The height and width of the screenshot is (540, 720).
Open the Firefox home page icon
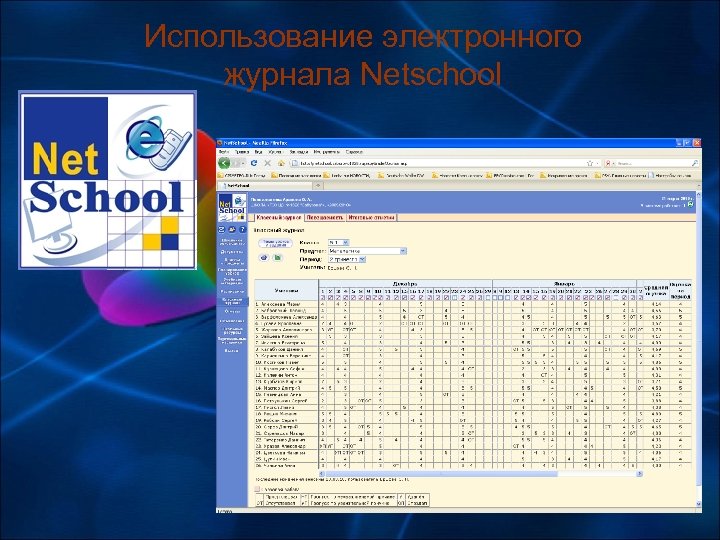point(281,163)
